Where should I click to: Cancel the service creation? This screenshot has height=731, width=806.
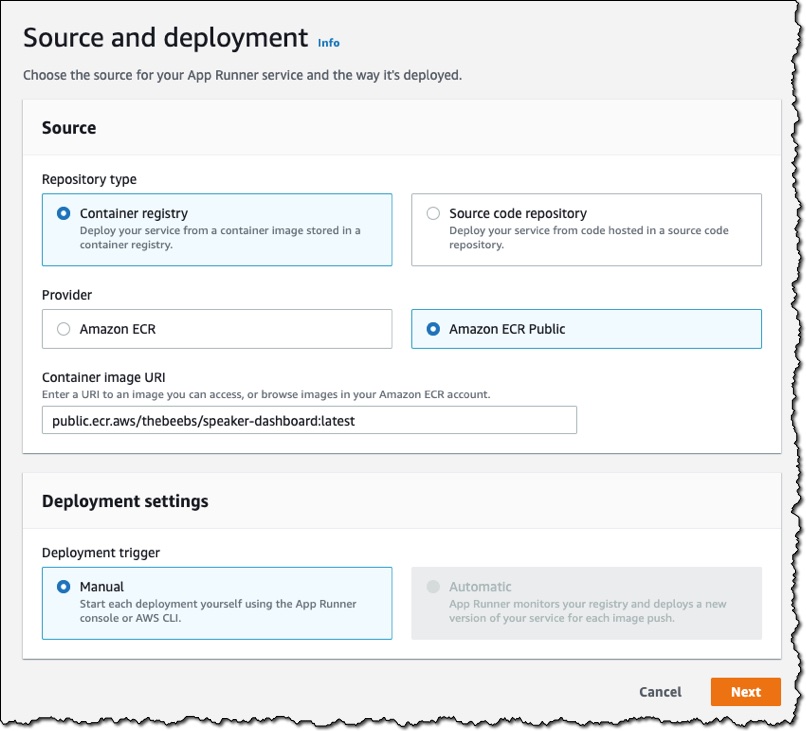click(661, 692)
